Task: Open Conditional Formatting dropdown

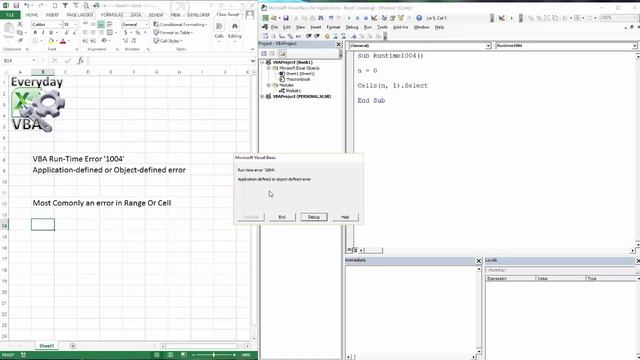Action: [x=180, y=24]
